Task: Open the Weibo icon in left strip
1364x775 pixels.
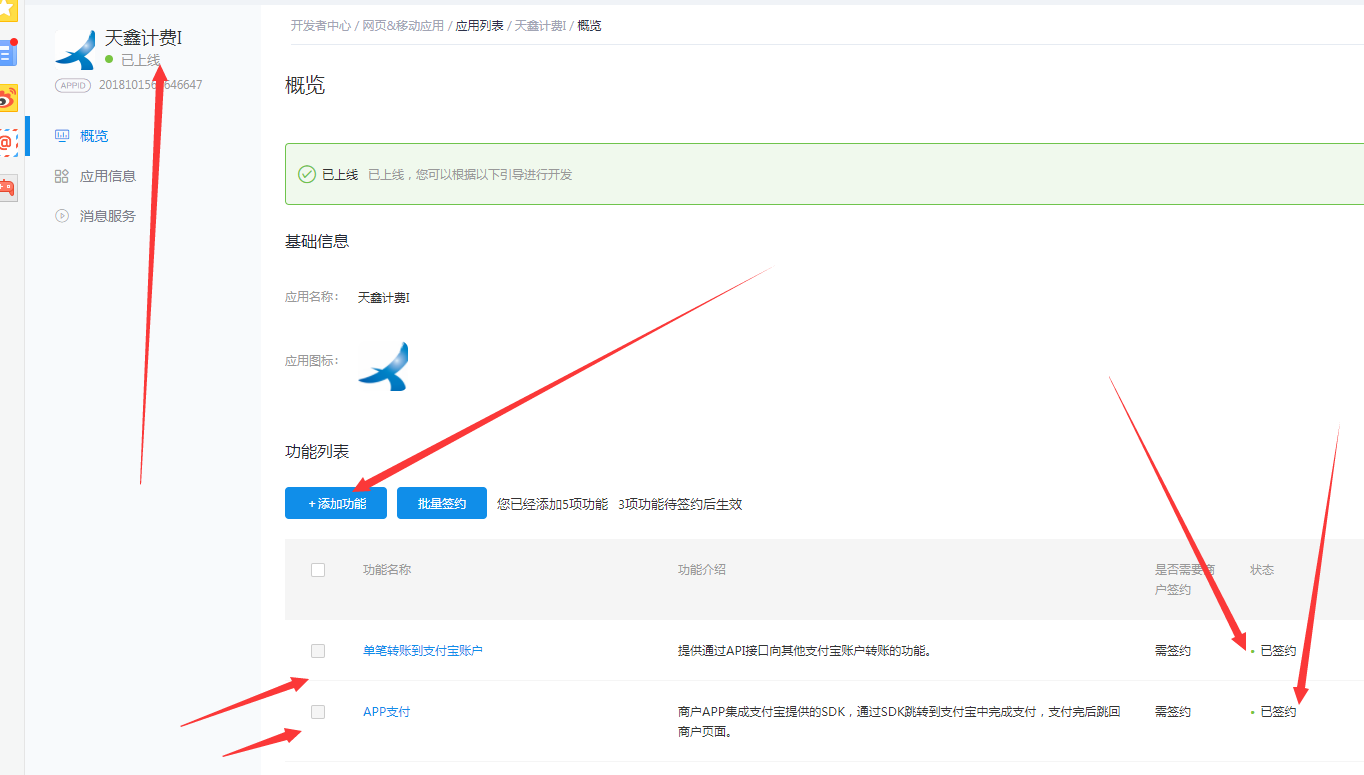Action: pos(8,98)
